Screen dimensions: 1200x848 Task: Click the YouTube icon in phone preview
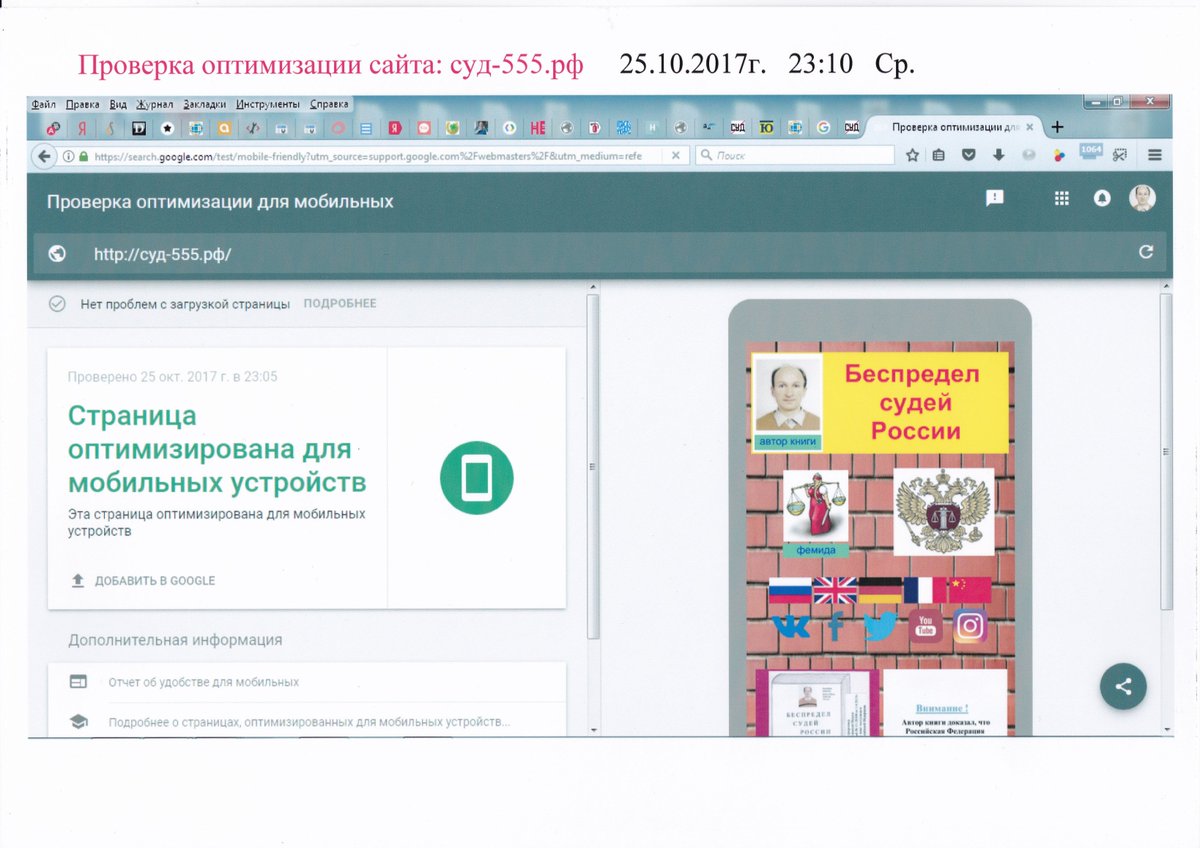tap(926, 627)
